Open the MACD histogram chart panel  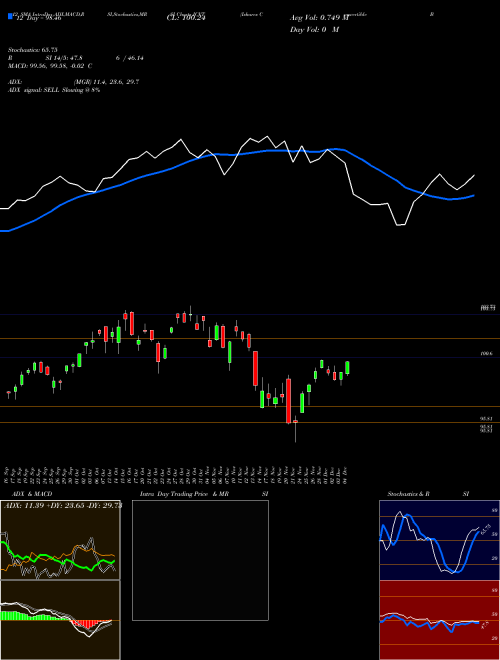tap(60, 620)
